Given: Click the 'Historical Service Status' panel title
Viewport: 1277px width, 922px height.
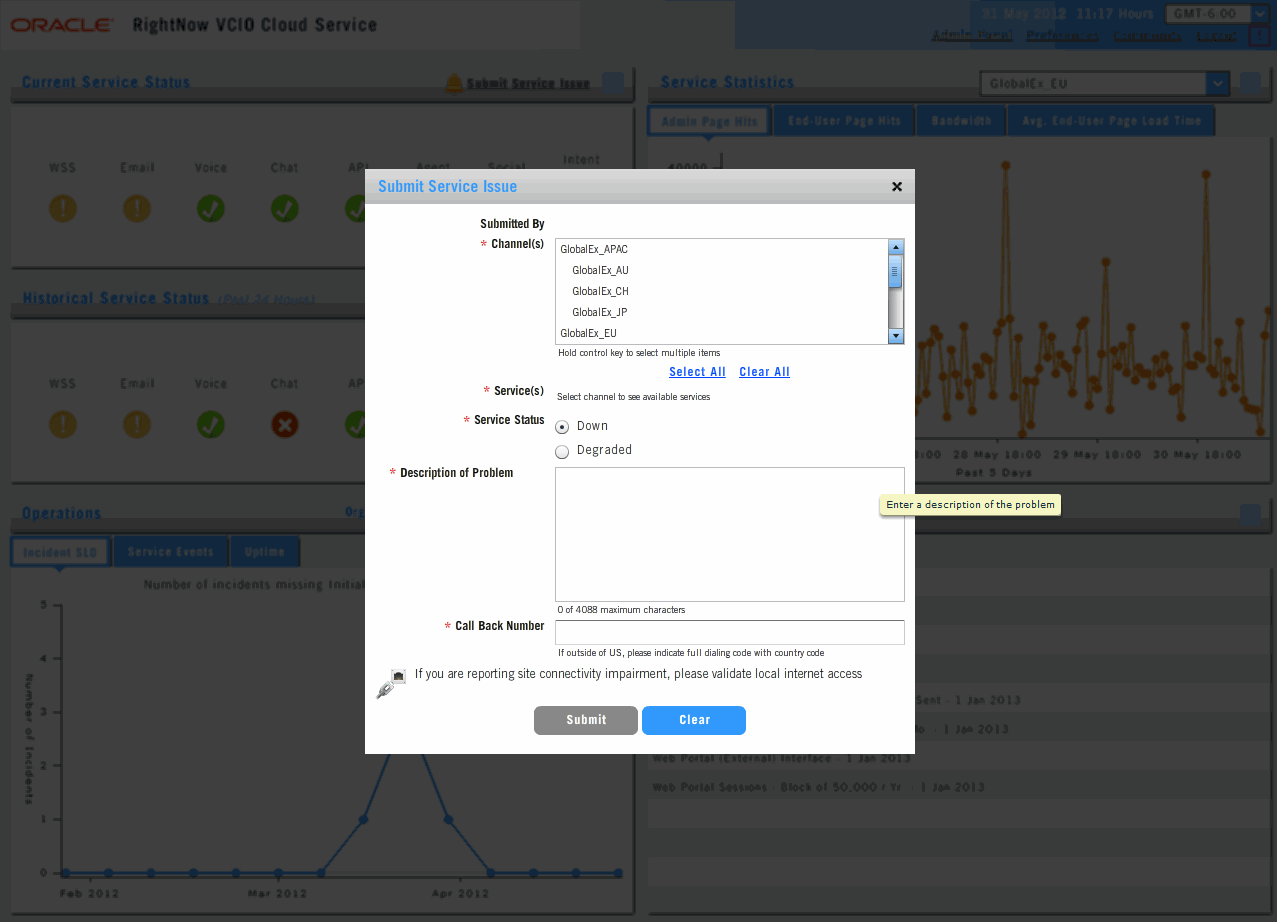Looking at the screenshot, I should [116, 298].
